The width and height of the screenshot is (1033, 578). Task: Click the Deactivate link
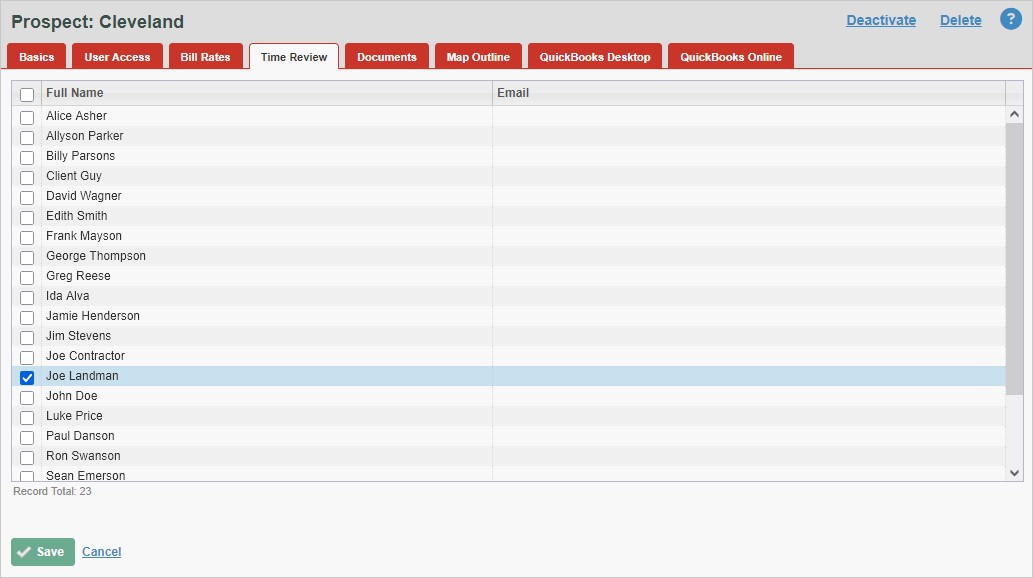tap(881, 20)
